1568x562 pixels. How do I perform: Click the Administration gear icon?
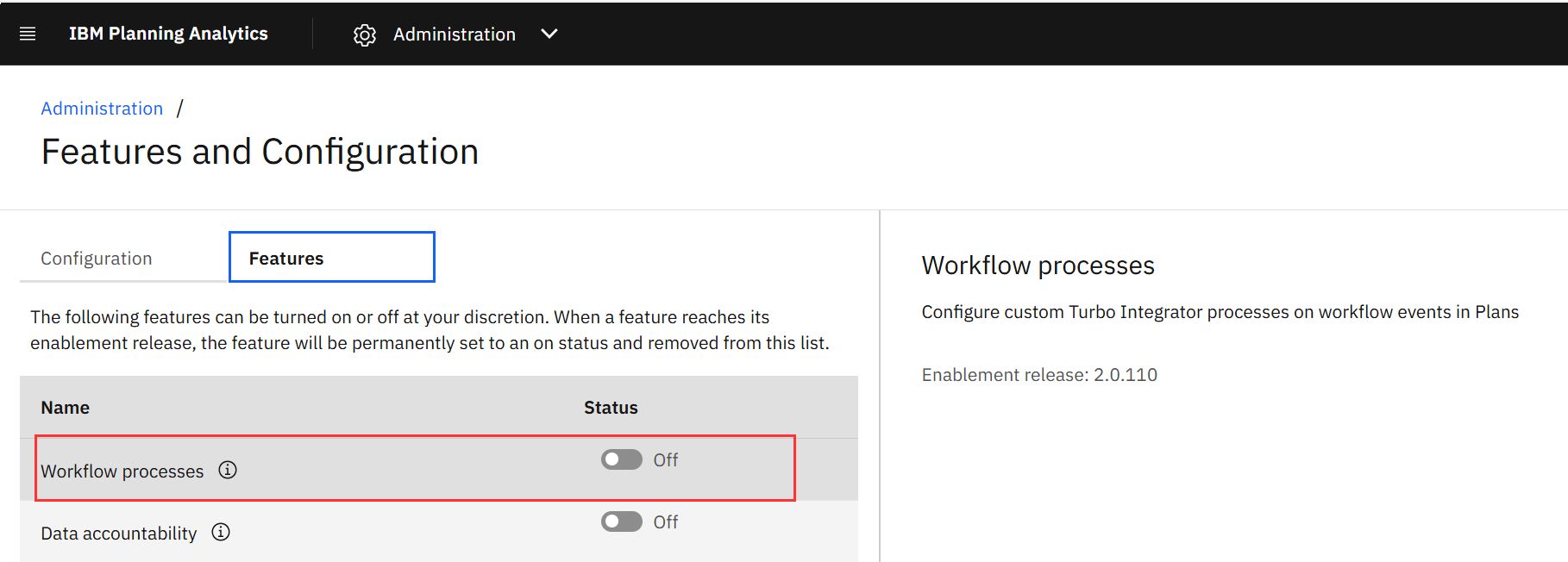tap(365, 34)
